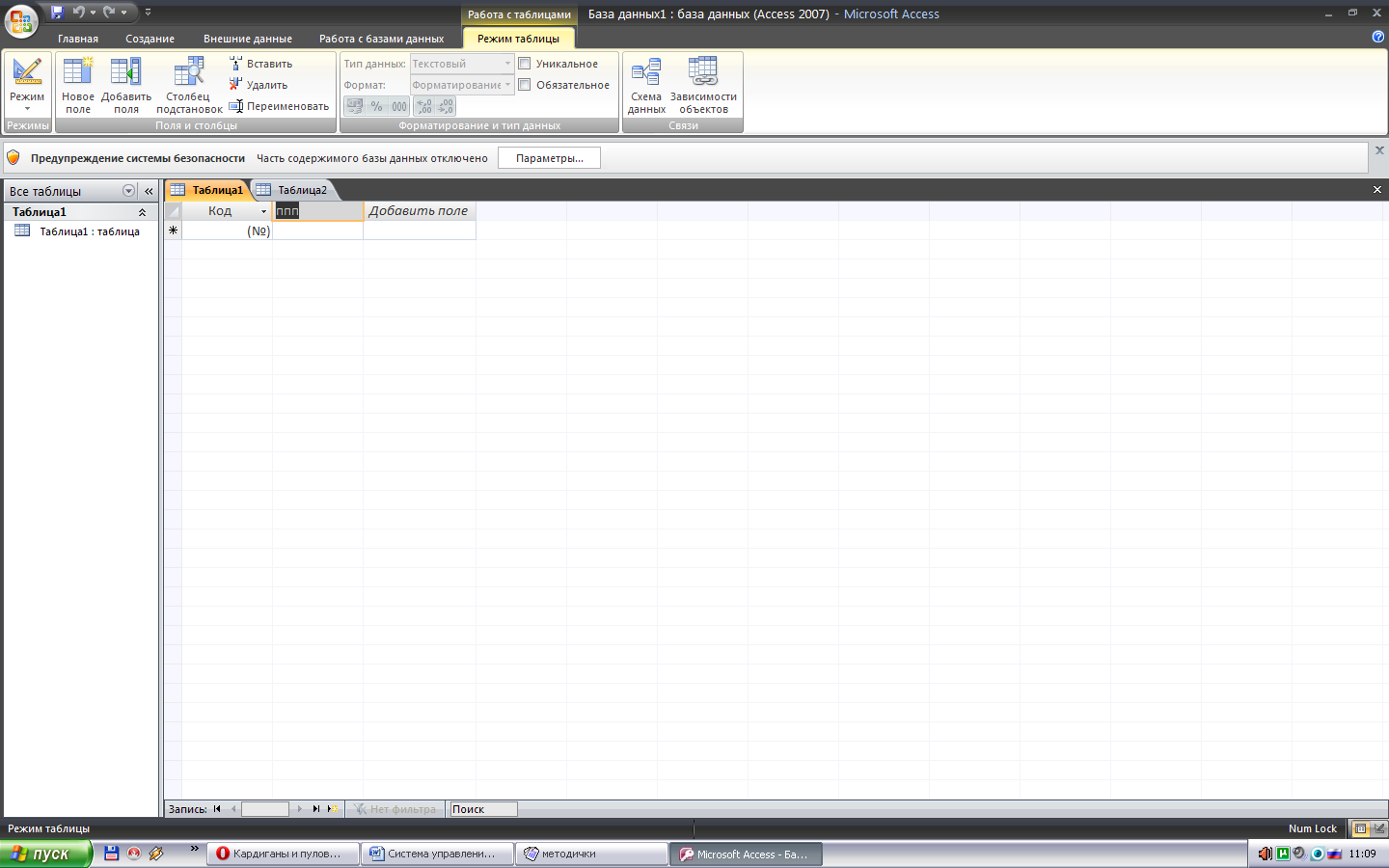Go to next record navigation button

coord(300,809)
